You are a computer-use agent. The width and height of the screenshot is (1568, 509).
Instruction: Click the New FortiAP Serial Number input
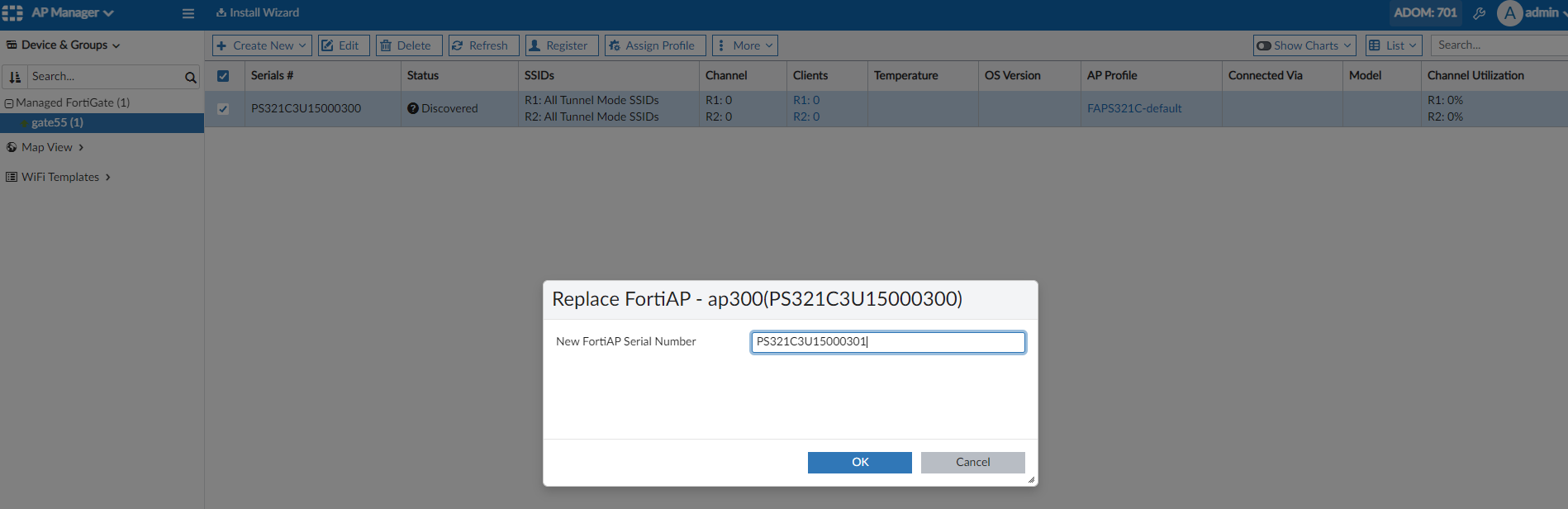point(888,342)
